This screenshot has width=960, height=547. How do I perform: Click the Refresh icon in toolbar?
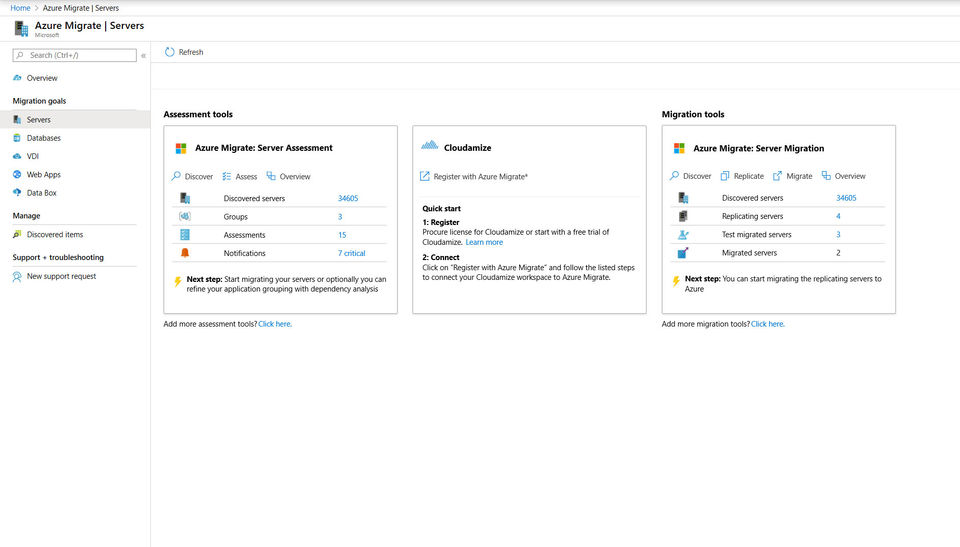coord(170,52)
